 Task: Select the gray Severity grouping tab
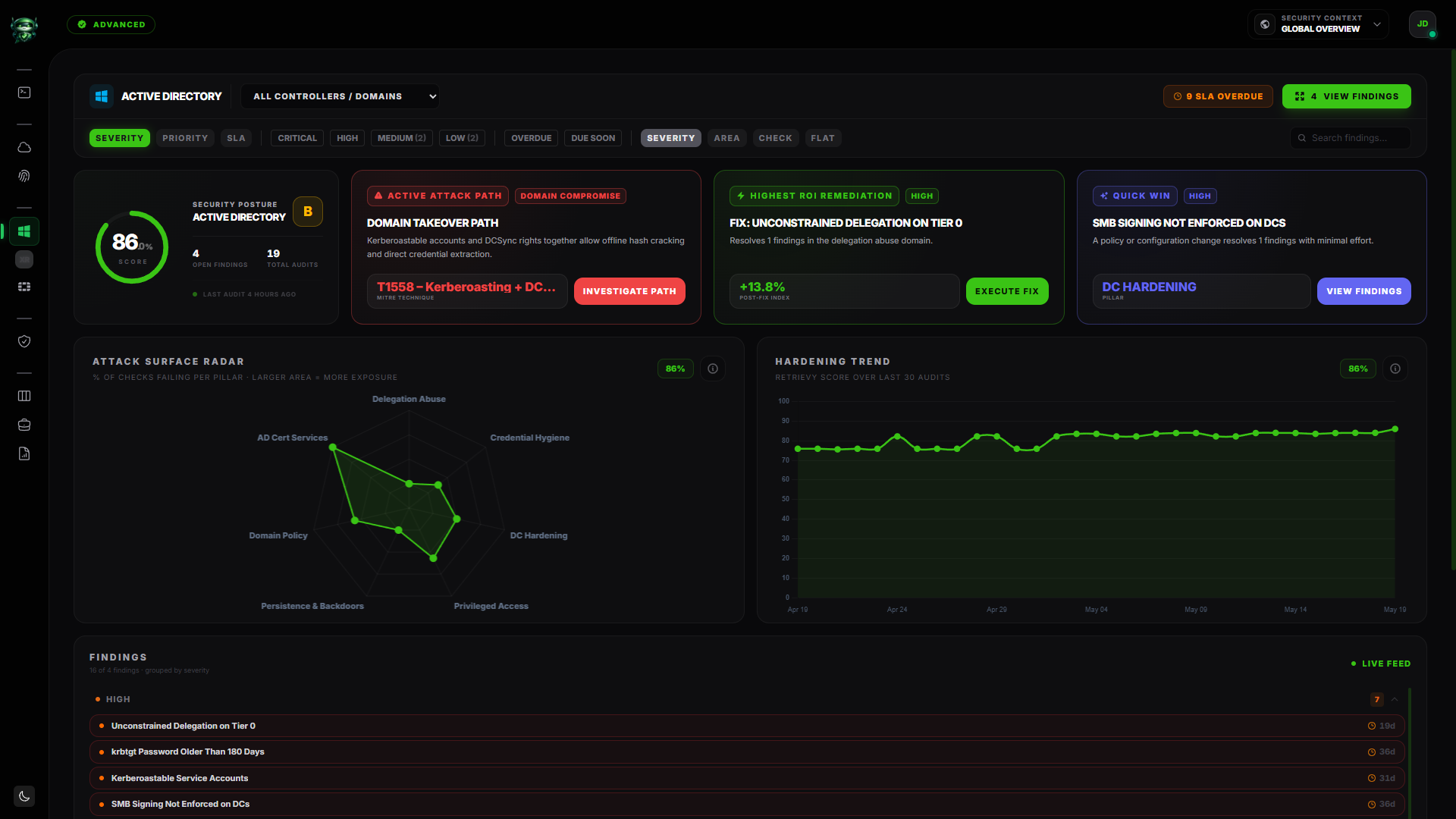click(x=670, y=138)
